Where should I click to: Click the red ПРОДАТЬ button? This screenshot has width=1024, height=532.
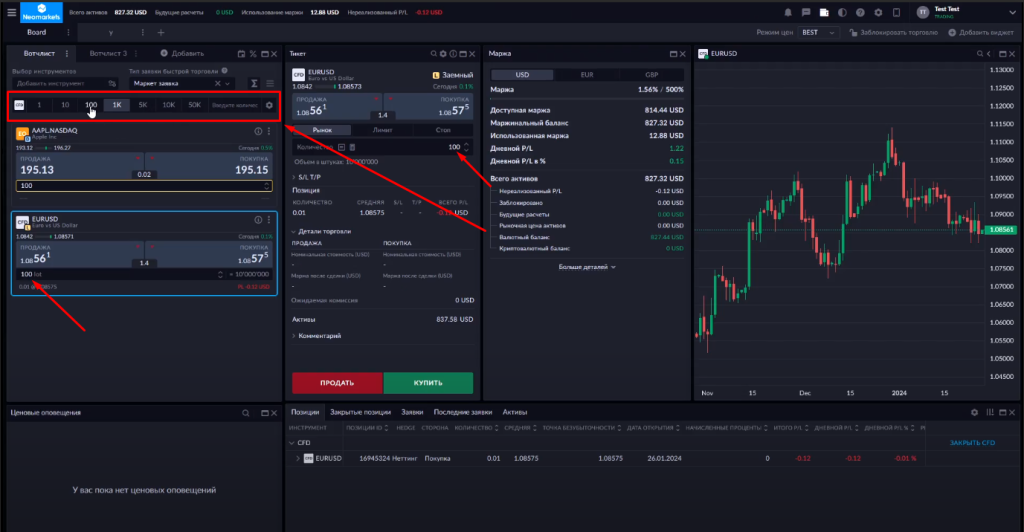pyautogui.click(x=337, y=383)
